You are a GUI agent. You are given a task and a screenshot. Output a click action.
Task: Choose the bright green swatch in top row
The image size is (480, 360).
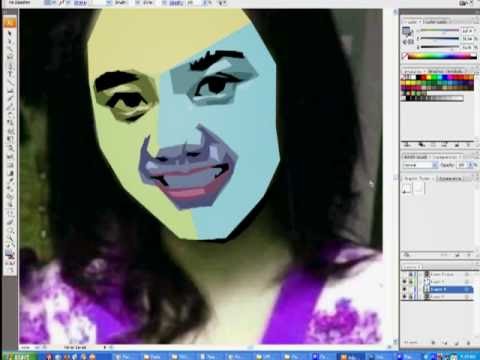(x=433, y=78)
